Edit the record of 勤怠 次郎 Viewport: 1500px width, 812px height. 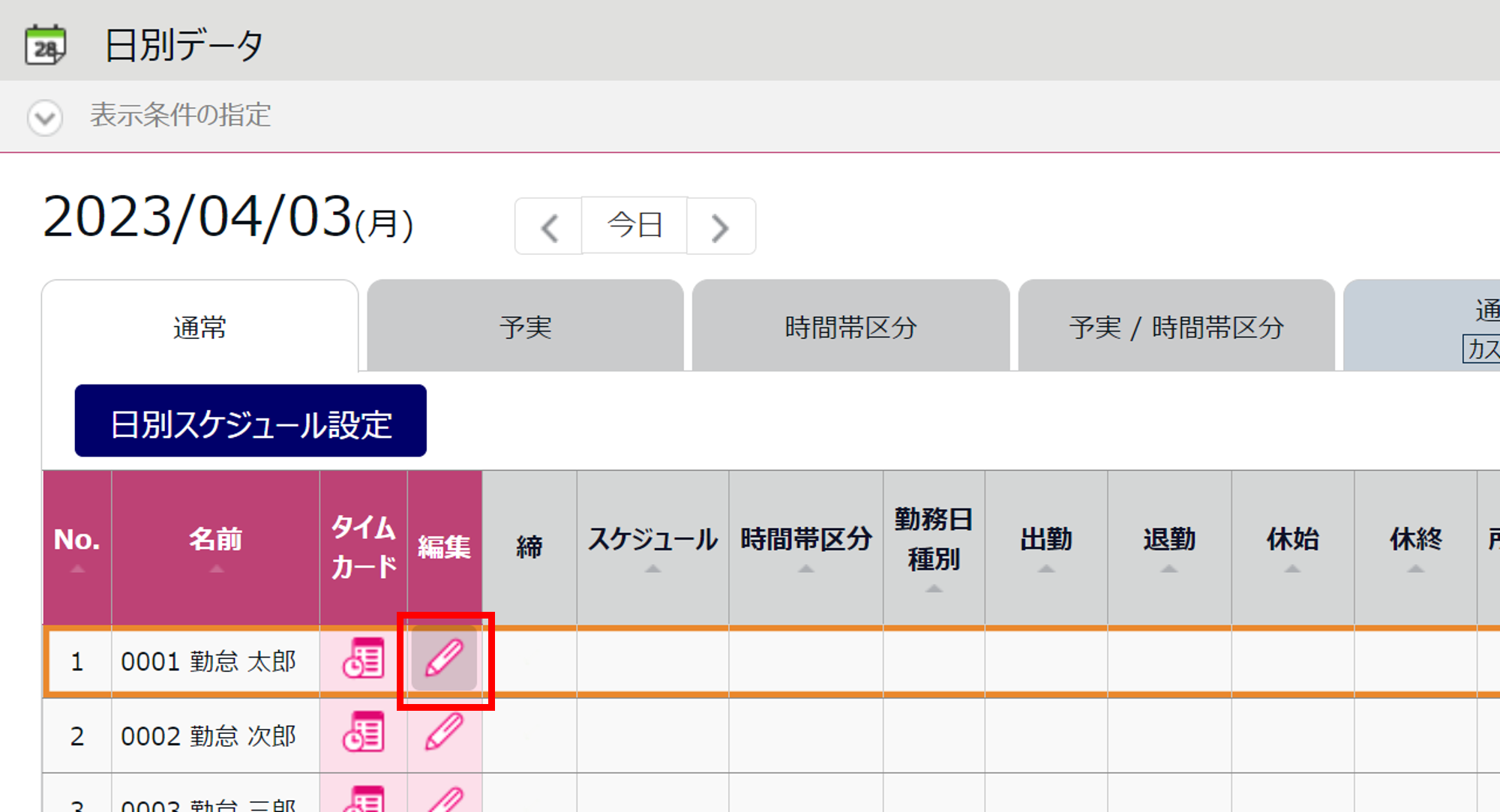(x=444, y=732)
